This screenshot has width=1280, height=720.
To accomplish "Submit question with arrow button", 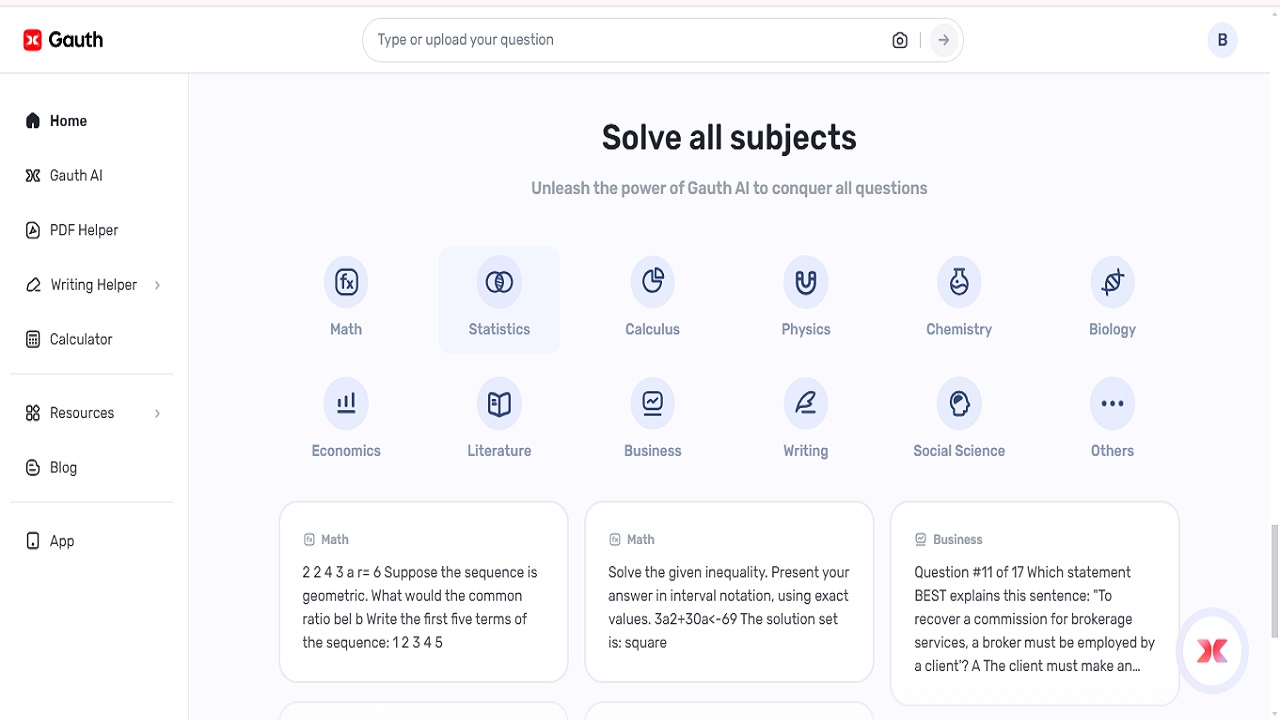I will pyautogui.click(x=943, y=40).
